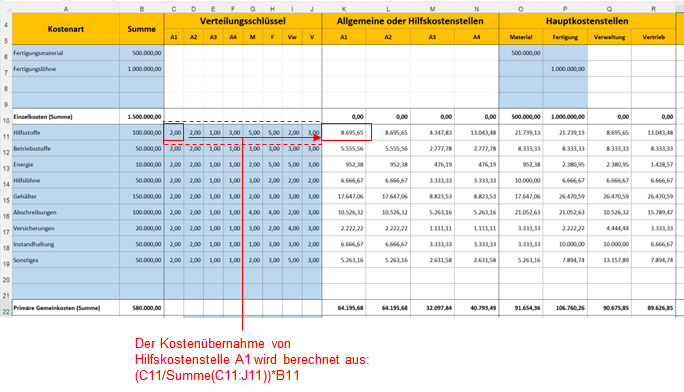This screenshot has height=392, width=684.
Task: Click the Abschreibungen row label
Action: [x=66, y=212]
